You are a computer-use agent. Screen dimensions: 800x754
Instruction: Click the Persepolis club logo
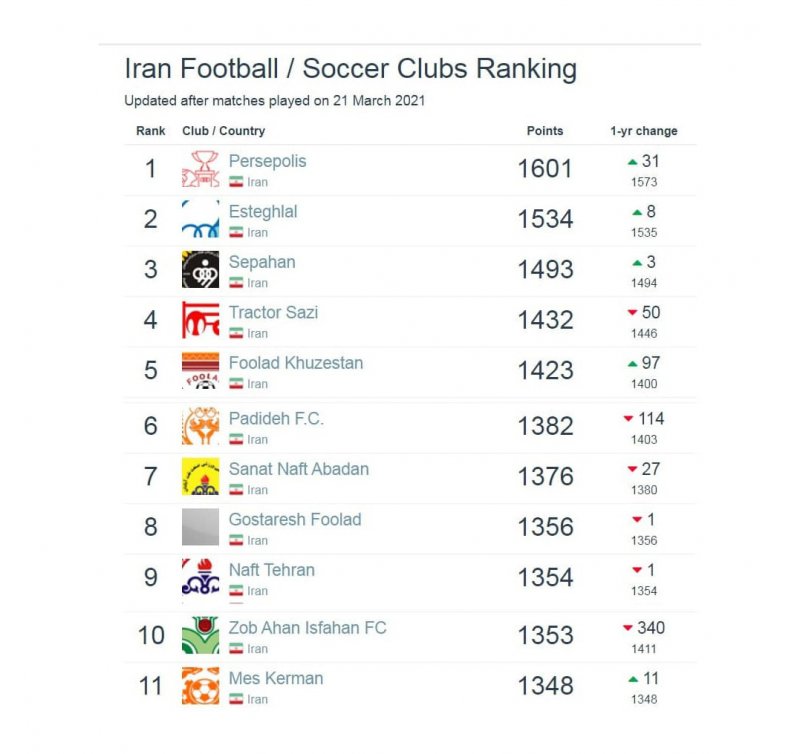tap(200, 169)
